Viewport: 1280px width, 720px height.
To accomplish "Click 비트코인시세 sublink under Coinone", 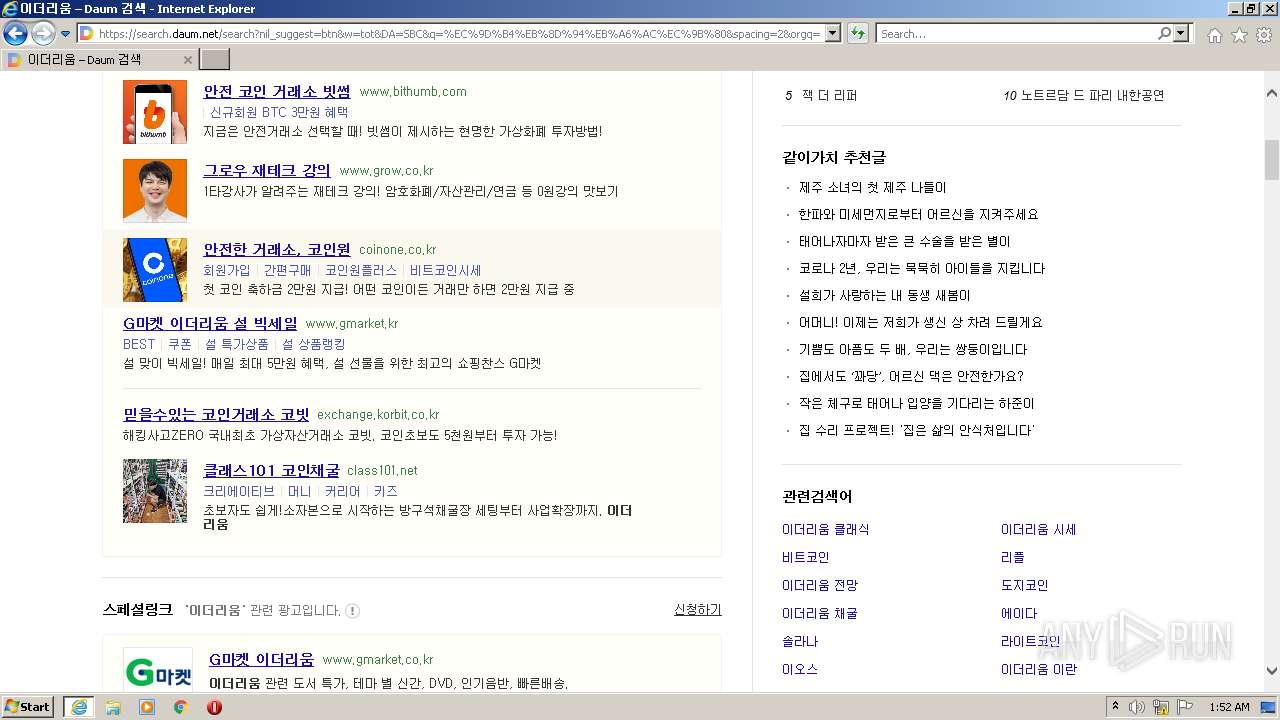I will click(446, 270).
